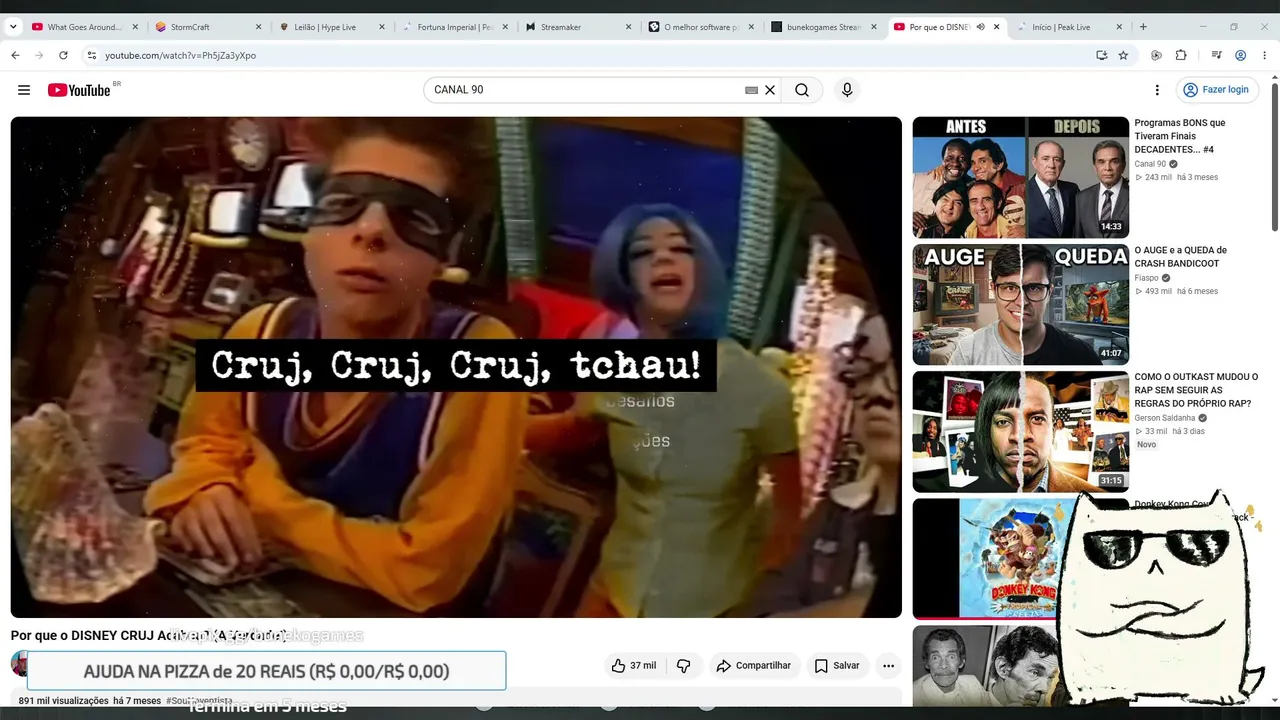
Task: Open the on-screen keyboard in search box
Action: [751, 90]
